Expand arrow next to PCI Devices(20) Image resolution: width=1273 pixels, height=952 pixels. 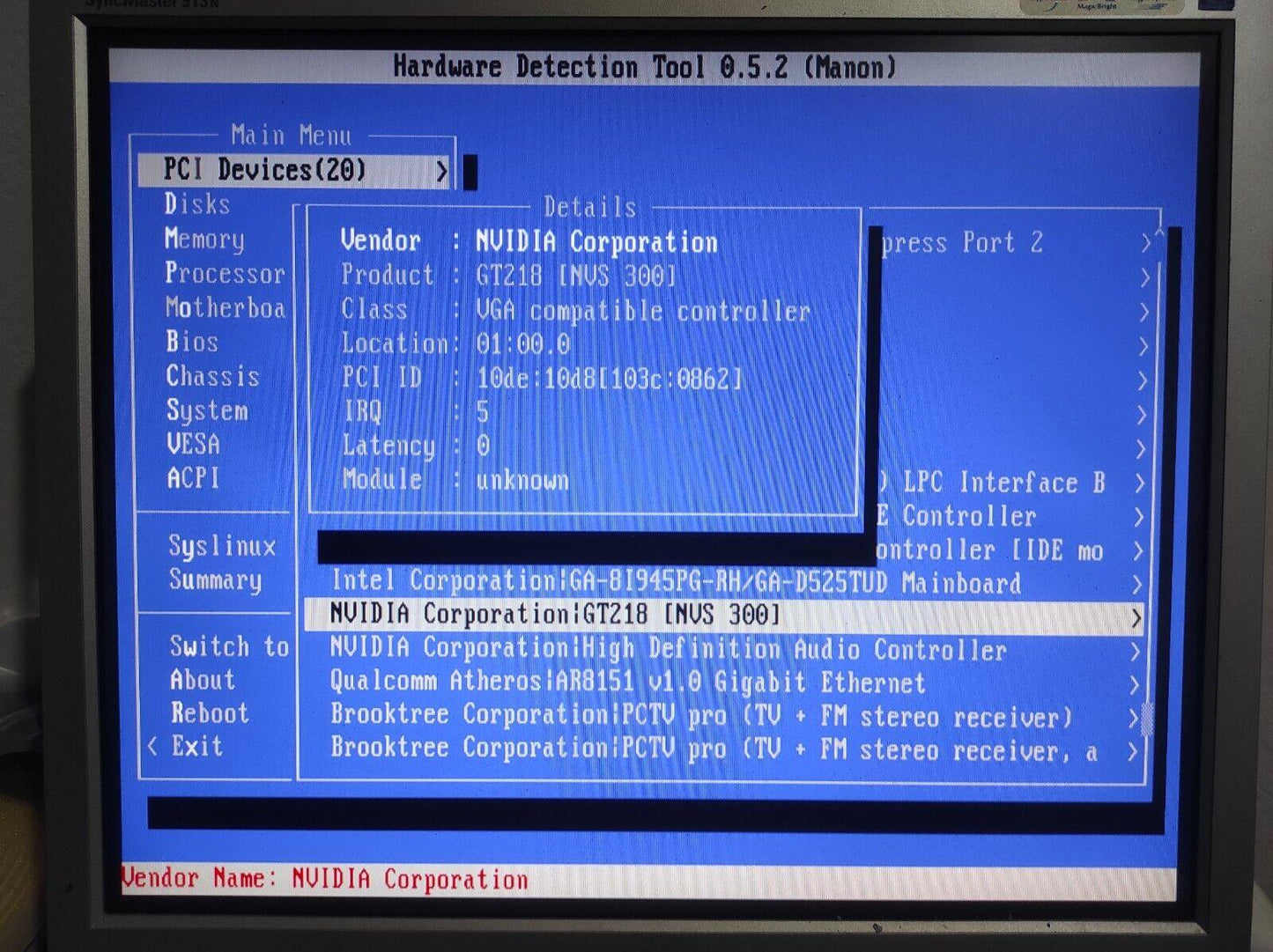coord(442,172)
